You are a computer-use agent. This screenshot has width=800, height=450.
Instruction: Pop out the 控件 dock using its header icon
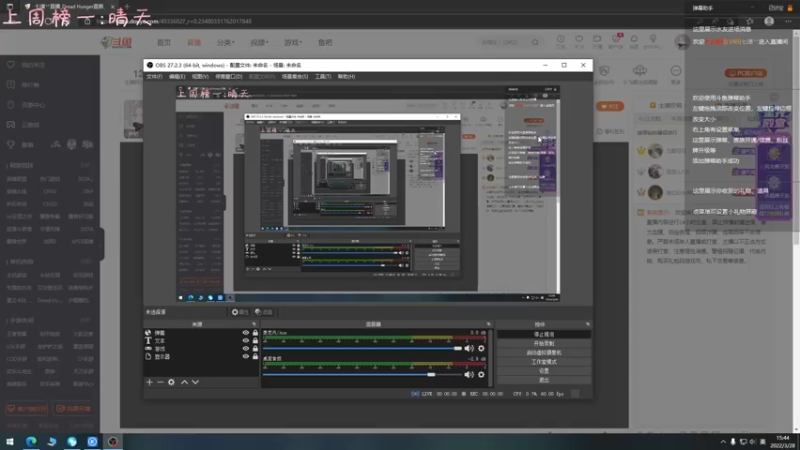[x=588, y=324]
